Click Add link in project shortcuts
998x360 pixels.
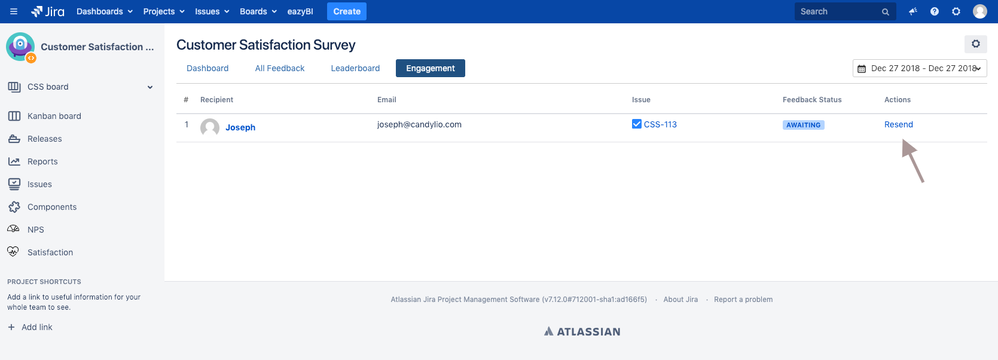(x=37, y=328)
